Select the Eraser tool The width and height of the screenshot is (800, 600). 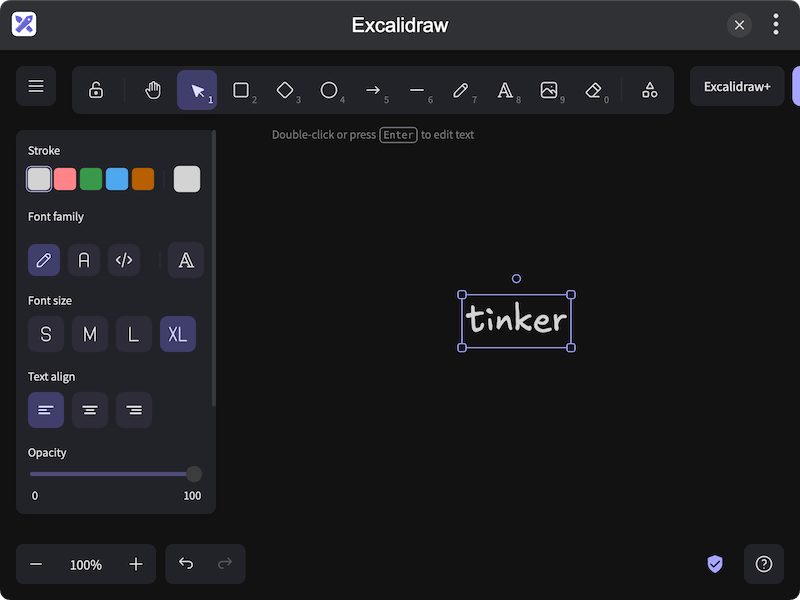pos(593,90)
